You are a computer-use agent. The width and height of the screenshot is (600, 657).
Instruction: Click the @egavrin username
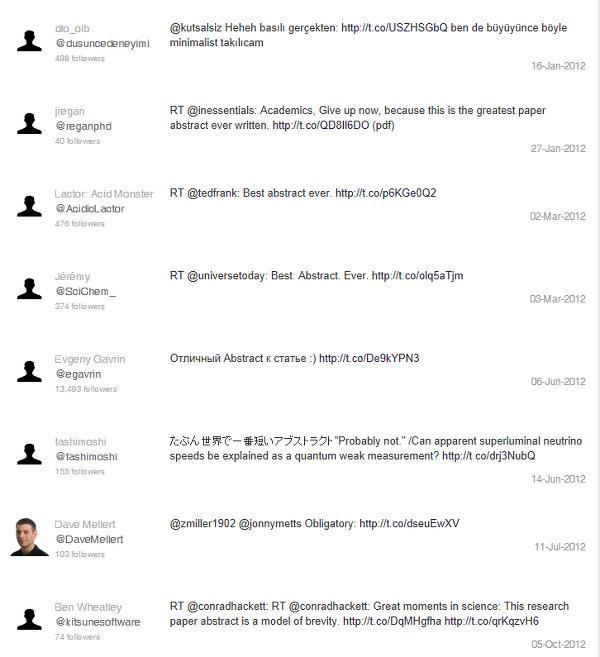point(78,374)
